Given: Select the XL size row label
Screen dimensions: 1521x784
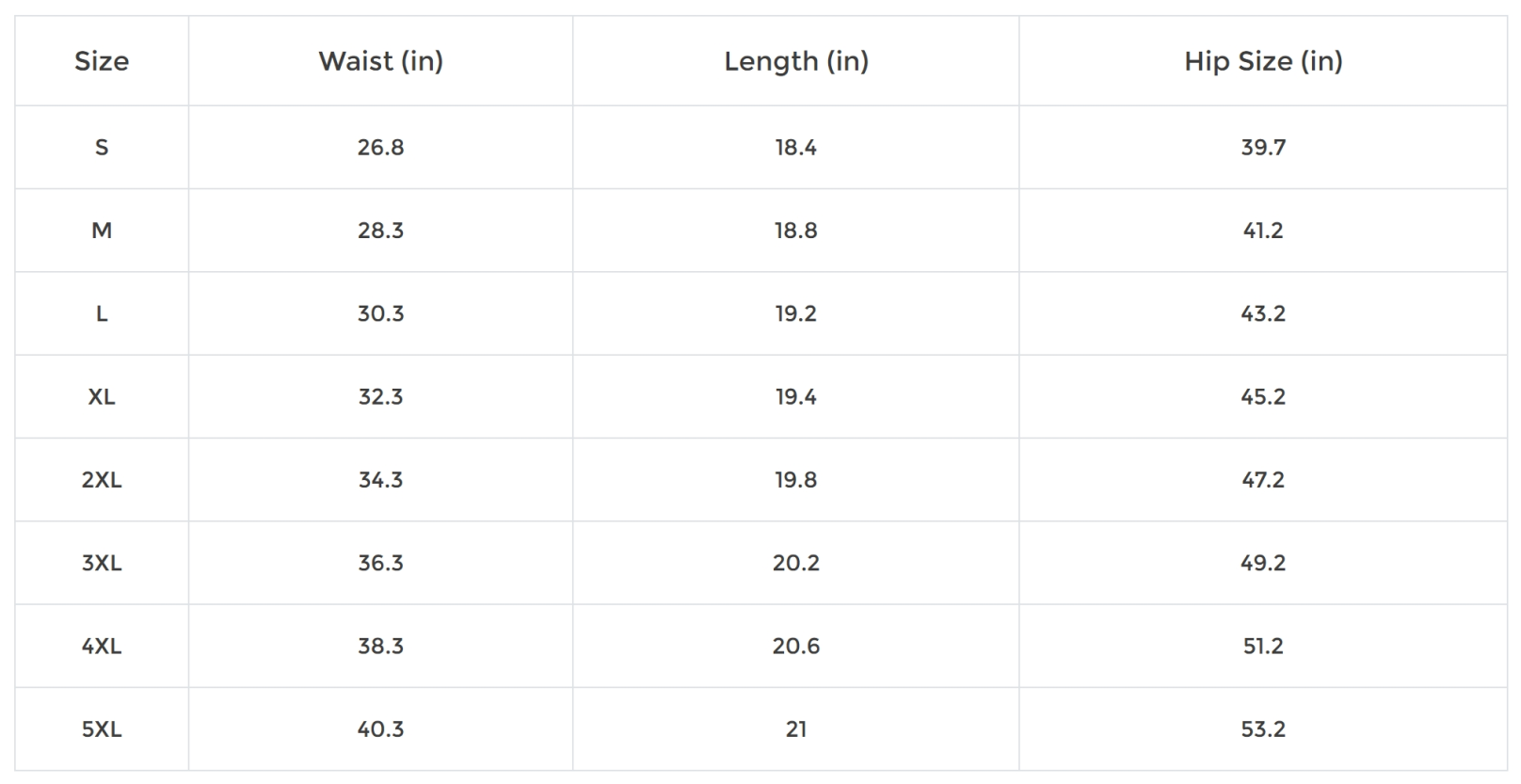Looking at the screenshot, I should (102, 397).
